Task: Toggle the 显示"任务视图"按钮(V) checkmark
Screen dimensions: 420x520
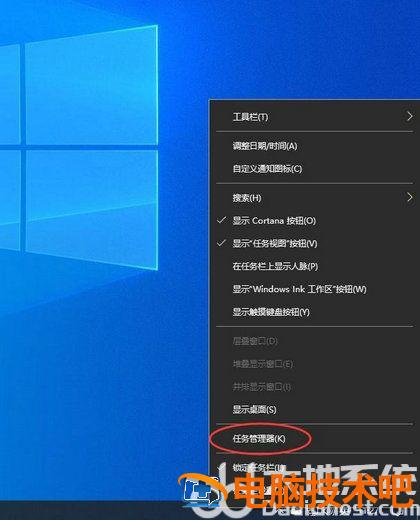Action: coord(221,243)
